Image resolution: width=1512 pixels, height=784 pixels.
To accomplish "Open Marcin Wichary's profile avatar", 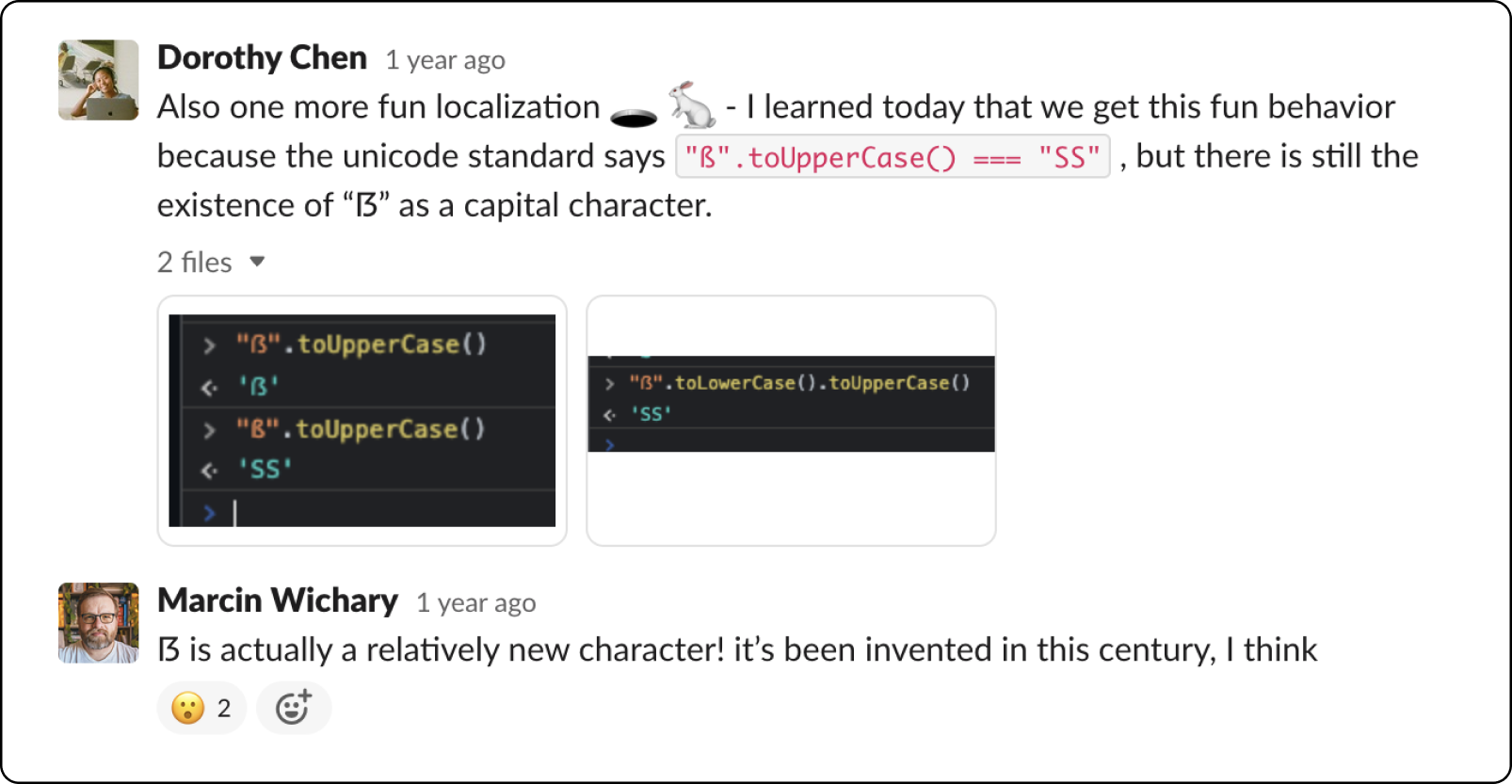I will [x=97, y=622].
